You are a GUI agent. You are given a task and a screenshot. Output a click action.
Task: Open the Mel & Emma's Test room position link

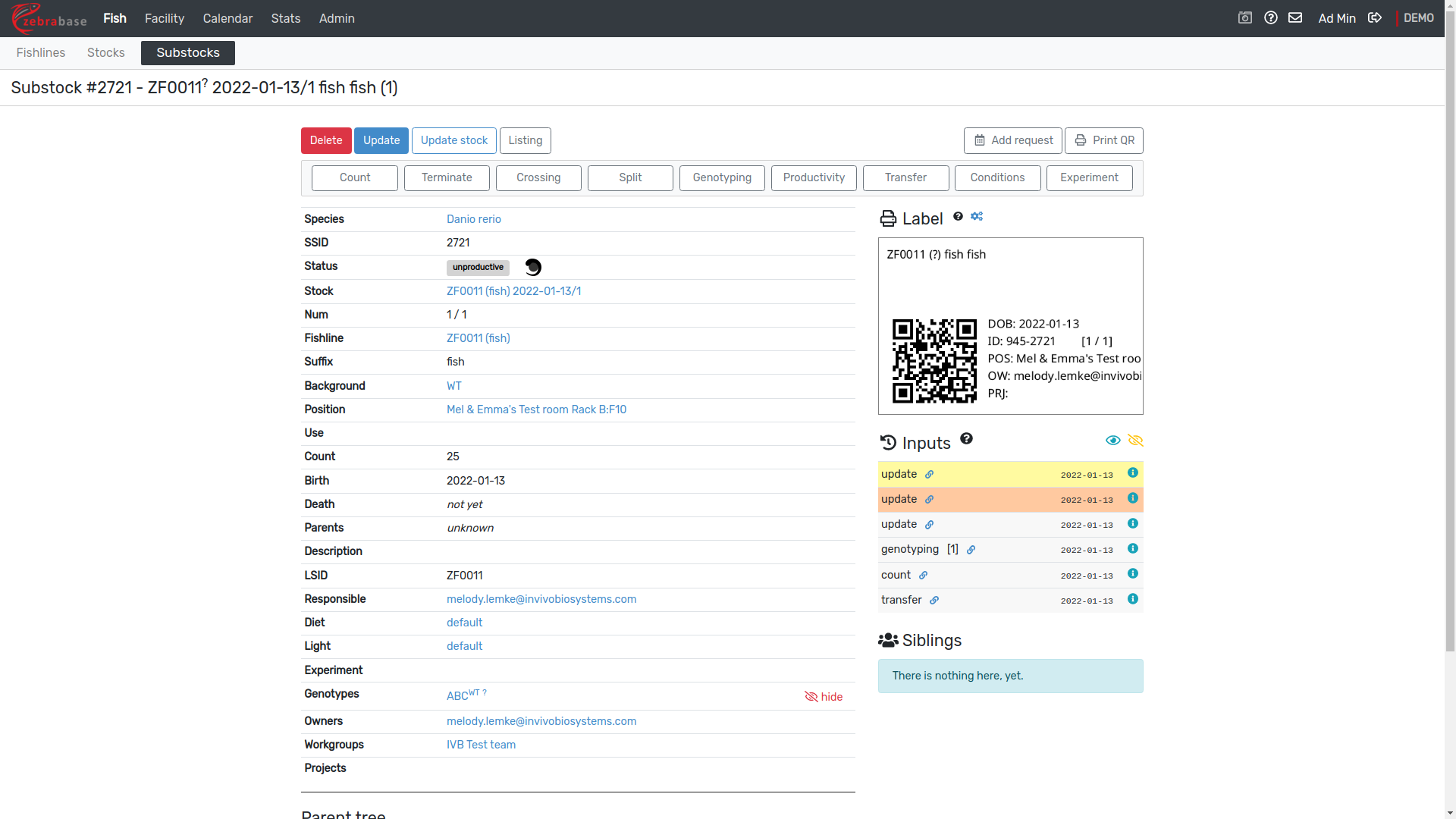click(536, 409)
